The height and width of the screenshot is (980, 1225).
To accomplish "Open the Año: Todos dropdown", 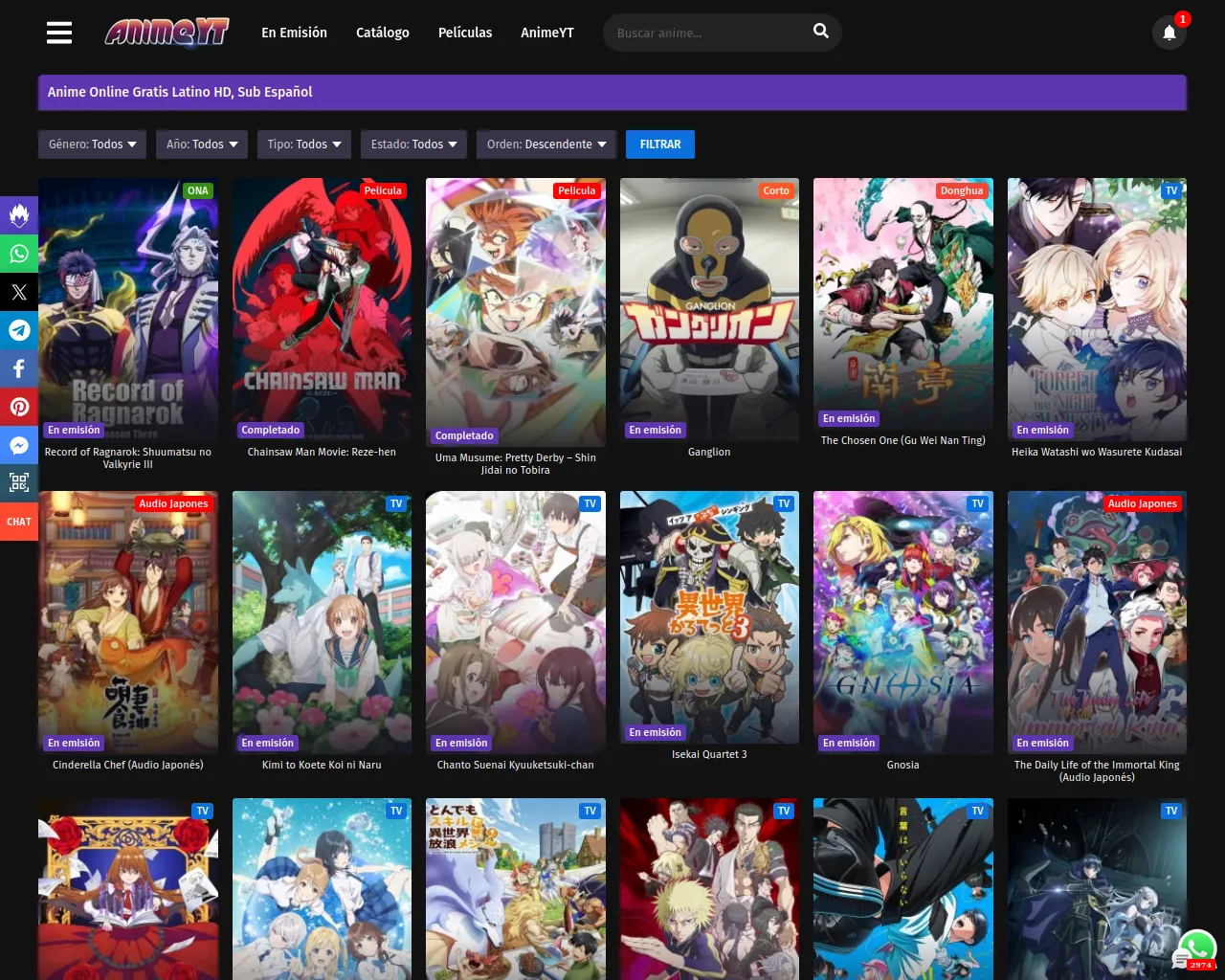I will (x=202, y=145).
